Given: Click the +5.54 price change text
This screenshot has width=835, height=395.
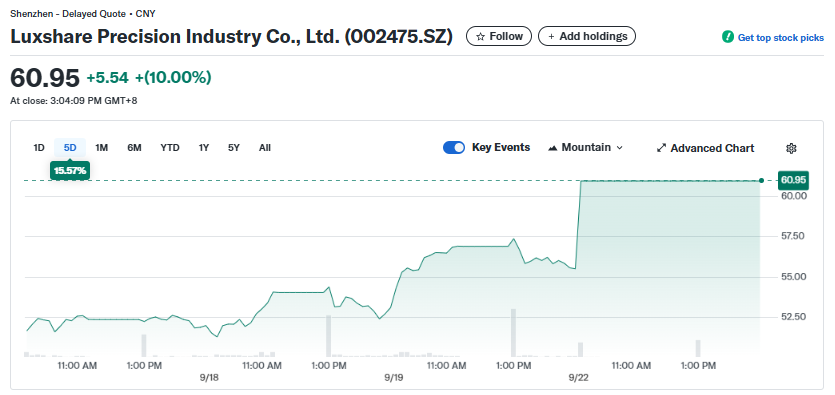Looking at the screenshot, I should [108, 78].
